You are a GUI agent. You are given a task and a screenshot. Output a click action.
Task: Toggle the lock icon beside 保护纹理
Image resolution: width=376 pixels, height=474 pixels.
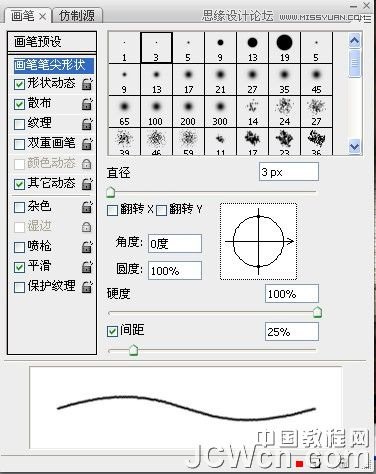point(87,287)
